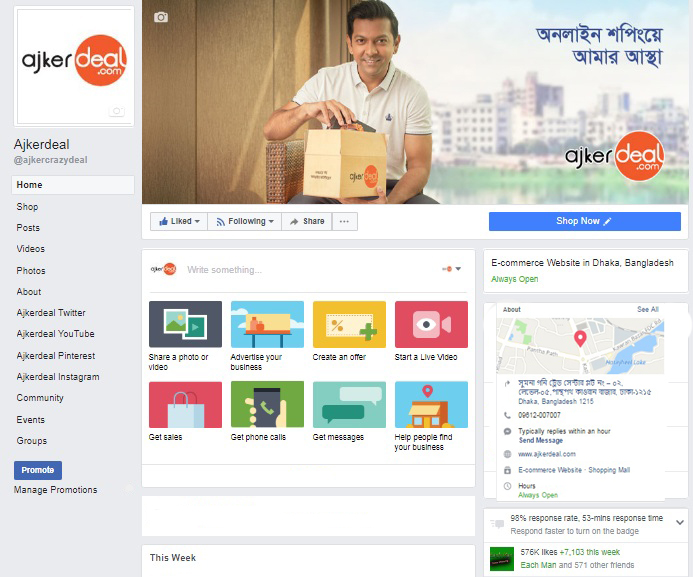Click the response rate message icon
This screenshot has width=693, height=577.
coord(497,524)
